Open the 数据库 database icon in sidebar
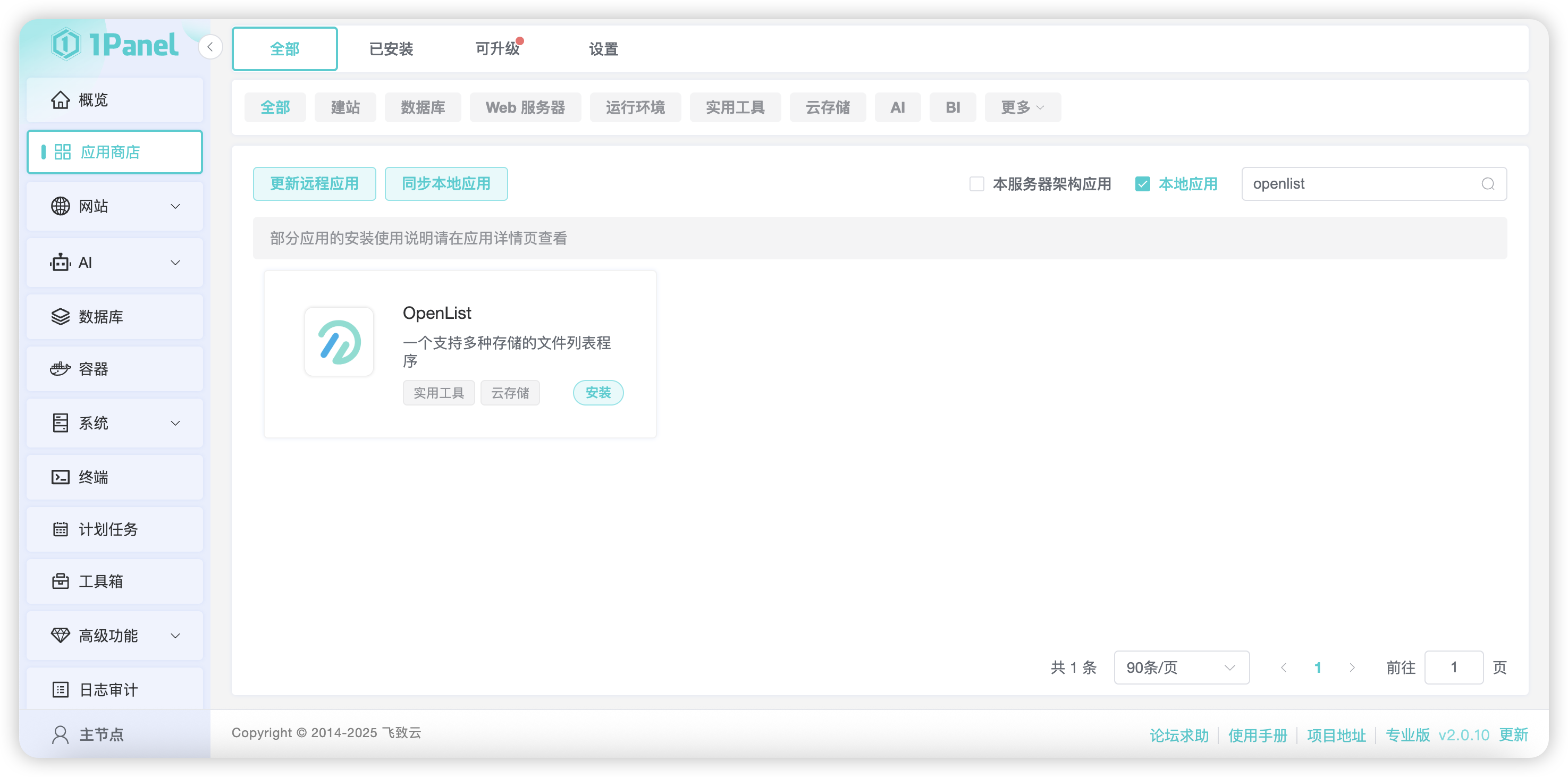Viewport: 1568px width, 777px height. (61, 316)
